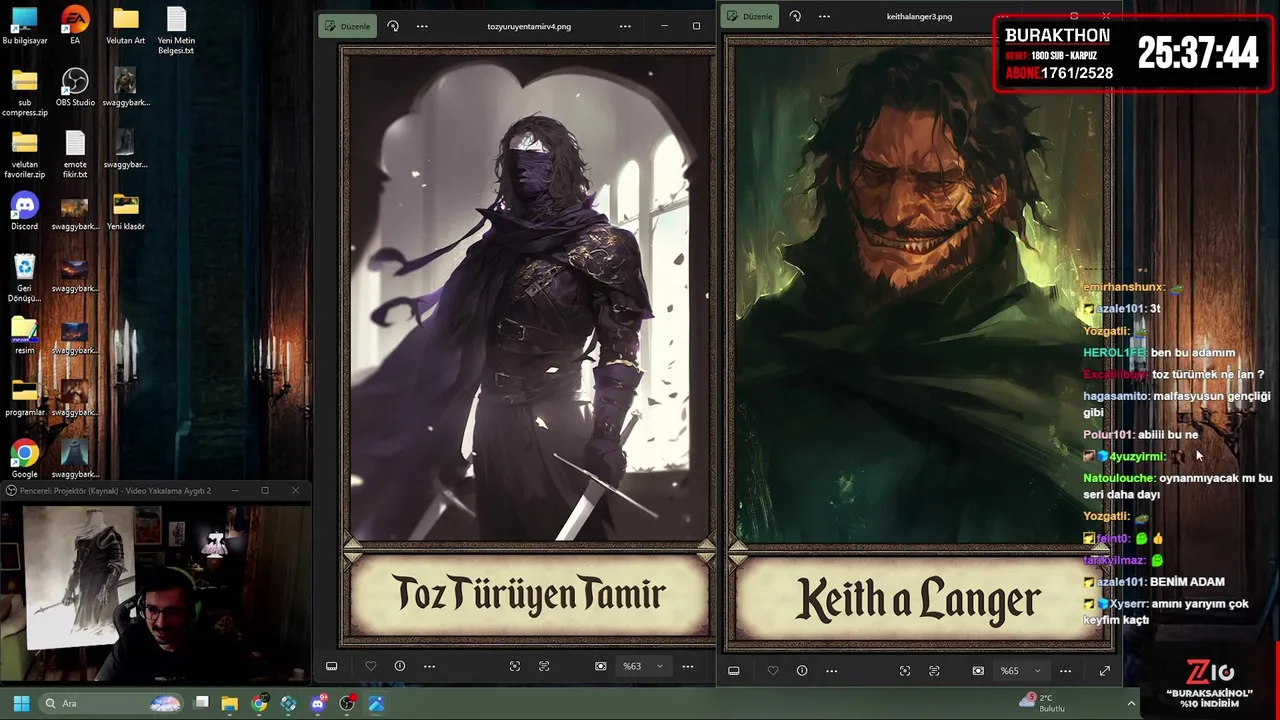Click visual search icon in tozyuruyentamir window
The height and width of the screenshot is (720, 1280).
tap(514, 666)
